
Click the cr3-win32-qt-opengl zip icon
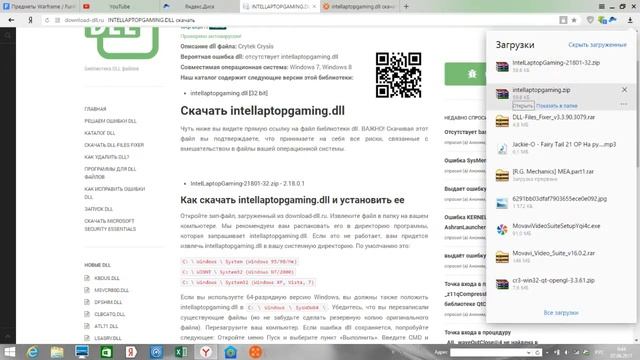point(502,284)
